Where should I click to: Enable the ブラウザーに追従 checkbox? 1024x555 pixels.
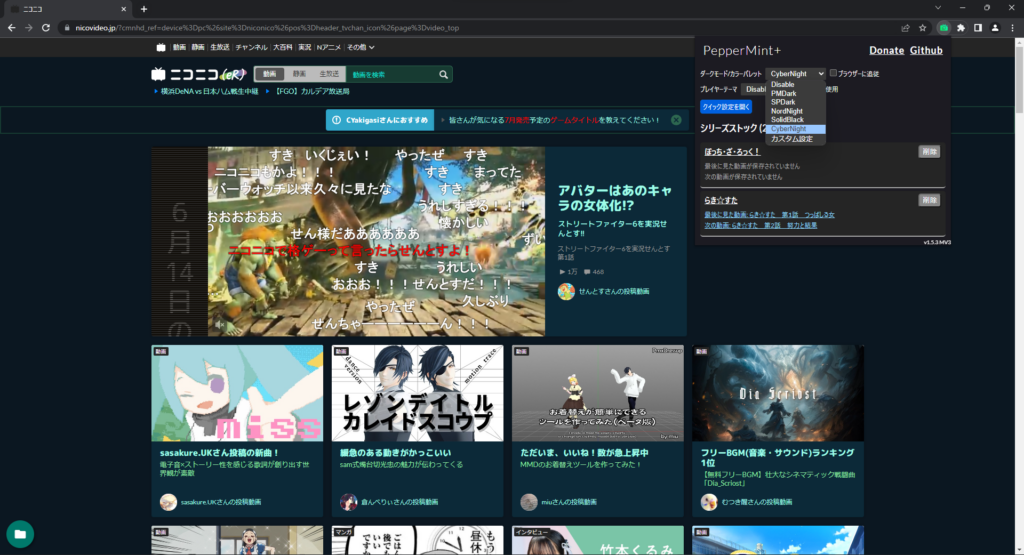tap(833, 73)
